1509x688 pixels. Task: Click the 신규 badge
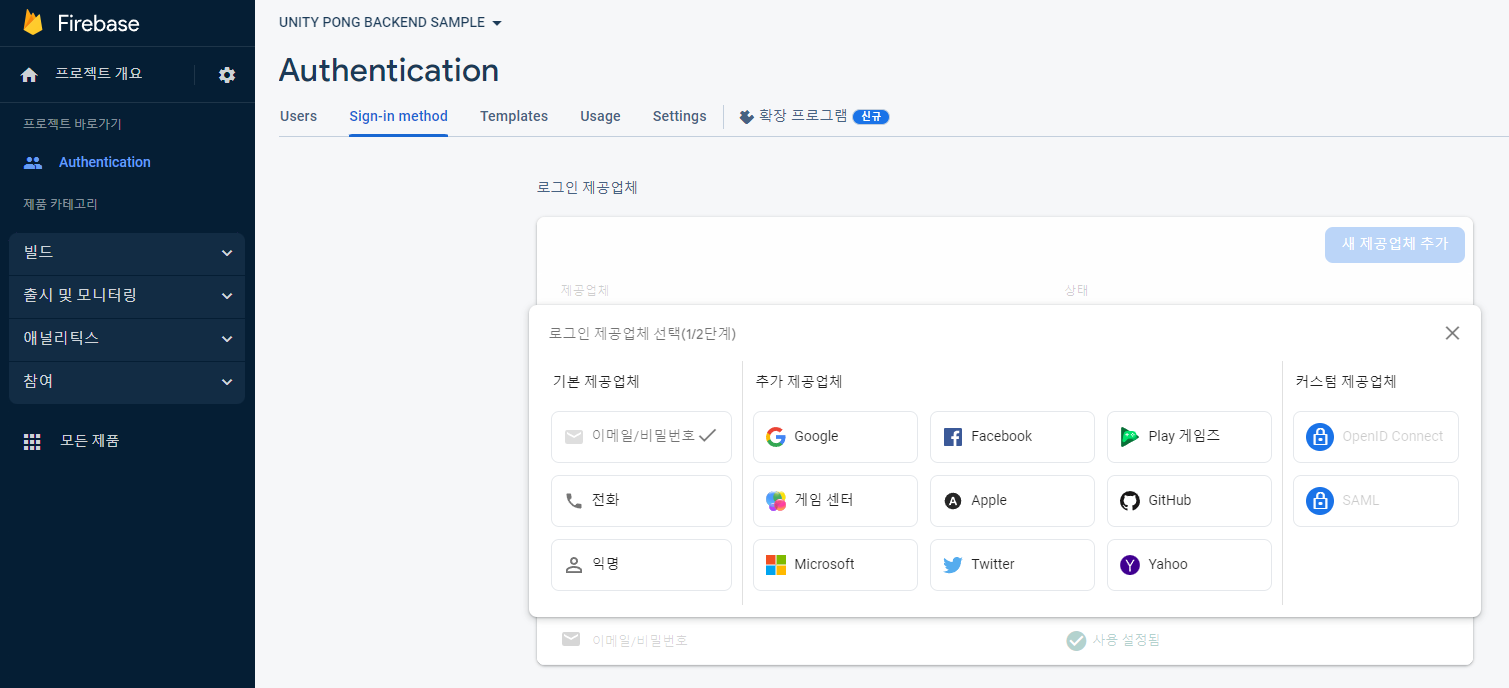[x=871, y=117]
